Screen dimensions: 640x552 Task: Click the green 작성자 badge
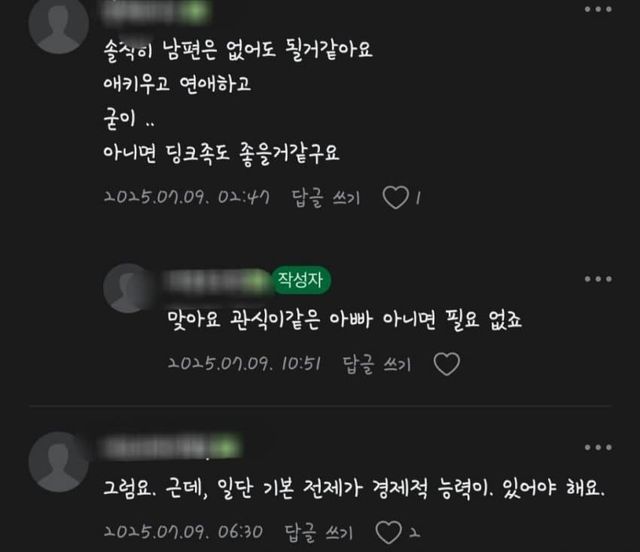301,280
